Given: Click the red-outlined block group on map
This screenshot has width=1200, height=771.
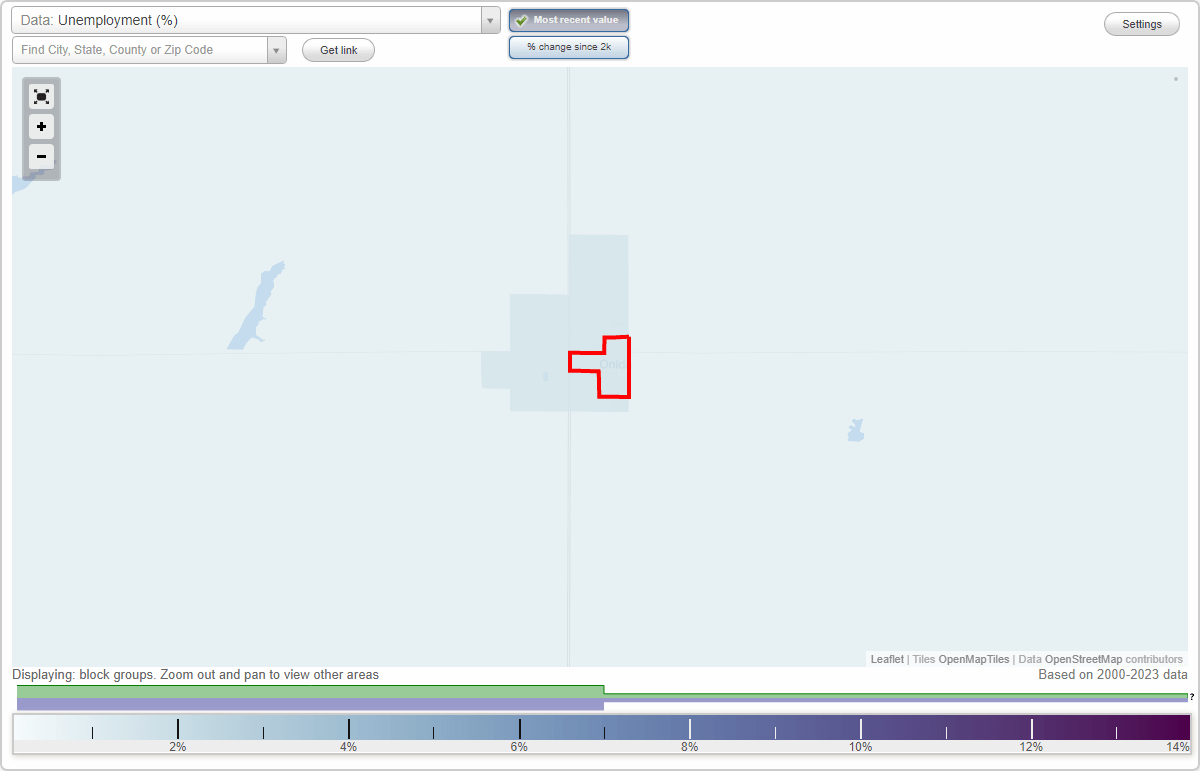Looking at the screenshot, I should tap(613, 367).
